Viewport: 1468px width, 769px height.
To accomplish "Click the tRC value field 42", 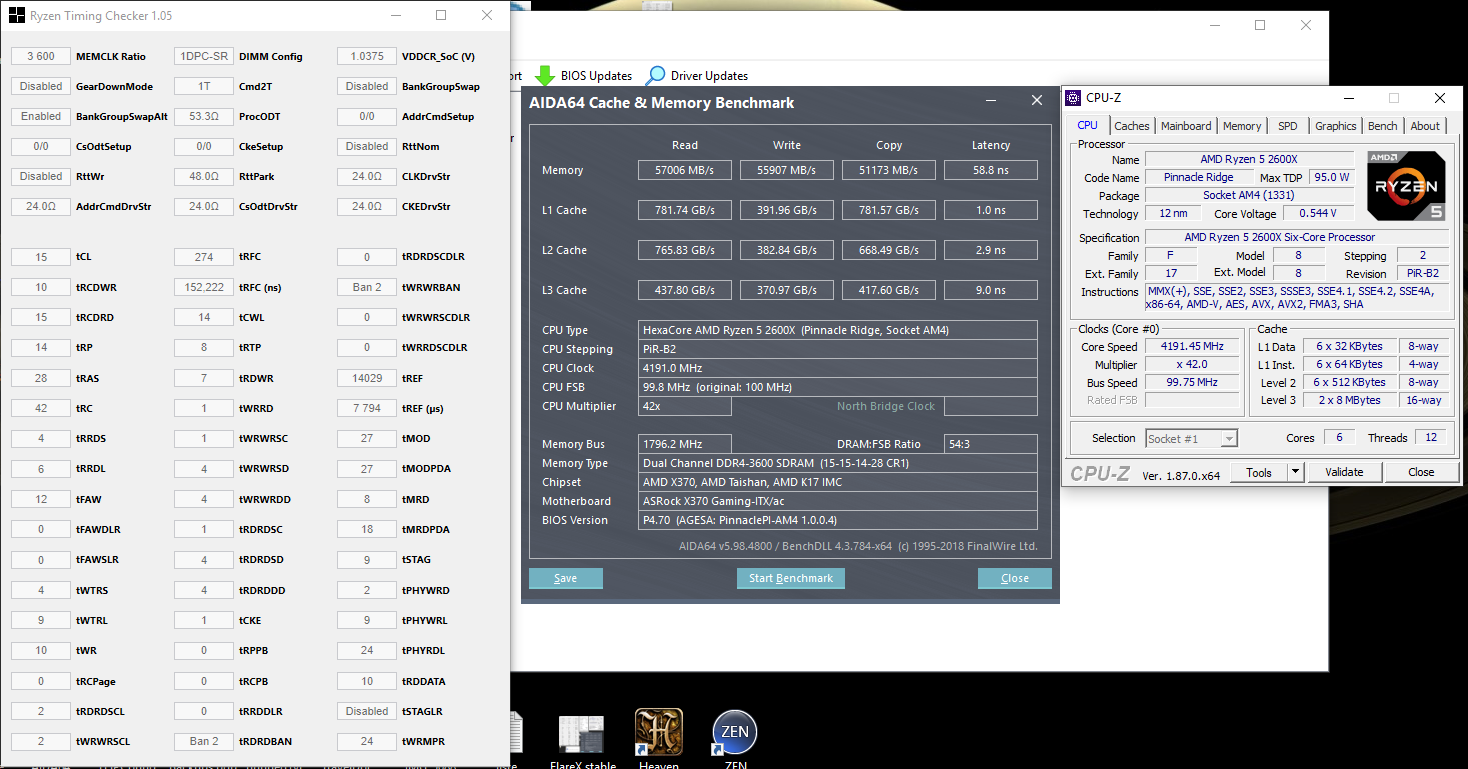I will [40, 408].
